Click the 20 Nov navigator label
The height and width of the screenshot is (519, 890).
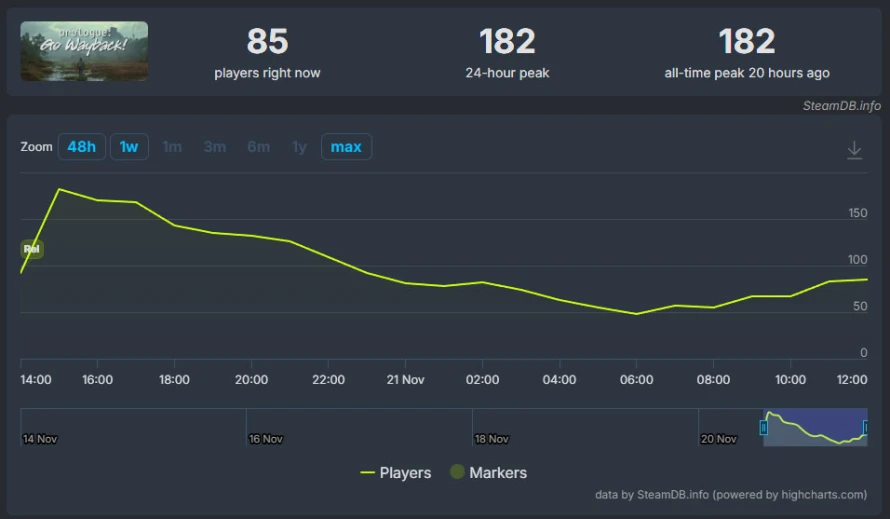pyautogui.click(x=719, y=439)
